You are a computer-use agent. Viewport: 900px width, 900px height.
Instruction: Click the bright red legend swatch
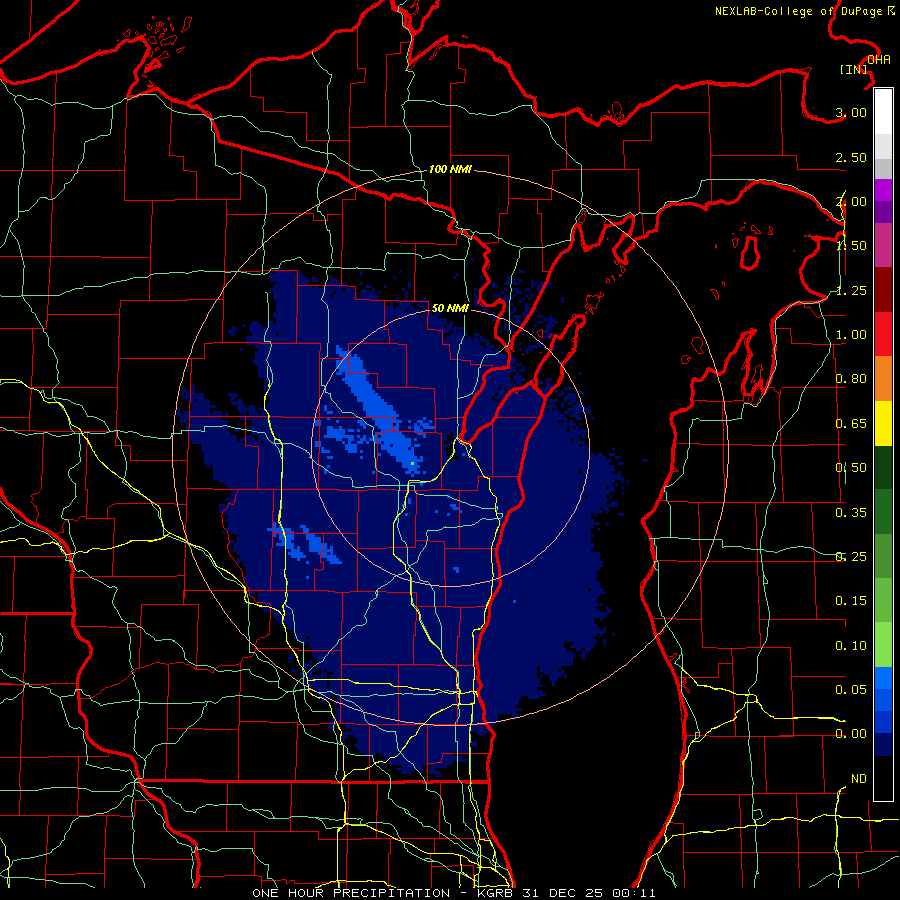(883, 334)
